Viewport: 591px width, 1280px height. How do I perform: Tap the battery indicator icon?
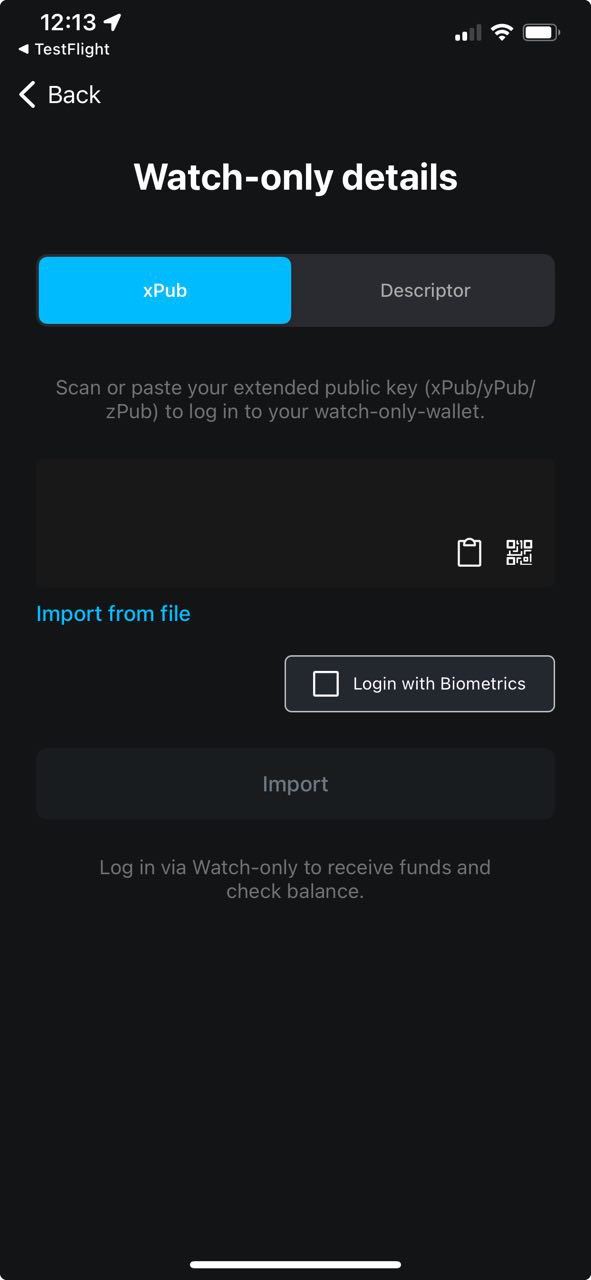tap(541, 33)
